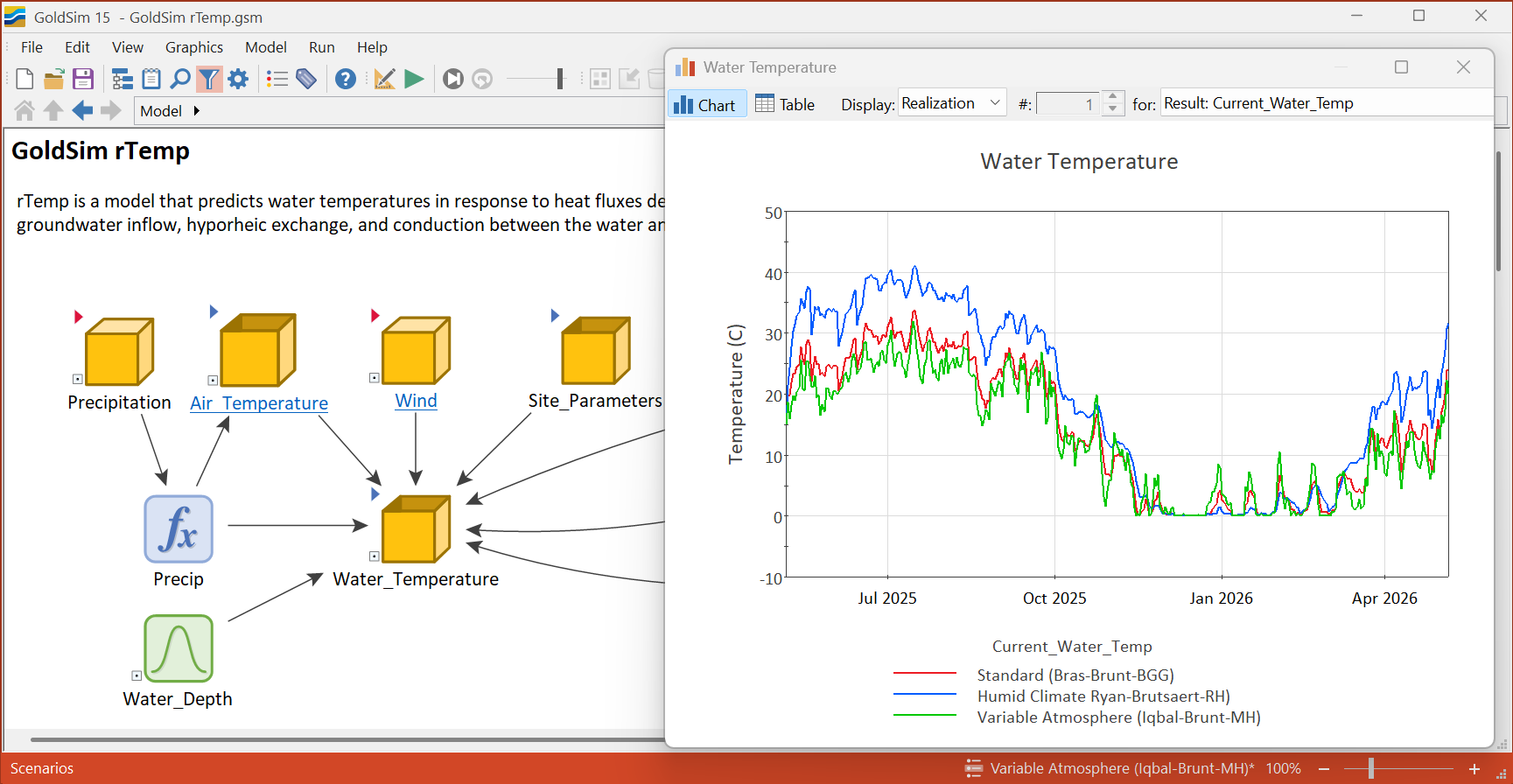Open the View menu
Image resolution: width=1513 pixels, height=784 pixels.
pos(128,47)
